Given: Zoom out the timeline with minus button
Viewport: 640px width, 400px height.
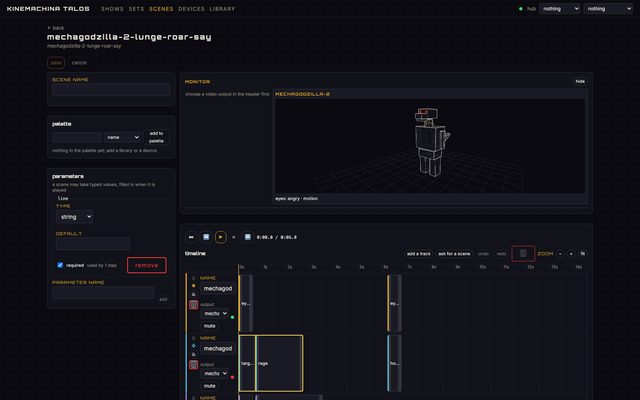Looking at the screenshot, I should click(560, 254).
